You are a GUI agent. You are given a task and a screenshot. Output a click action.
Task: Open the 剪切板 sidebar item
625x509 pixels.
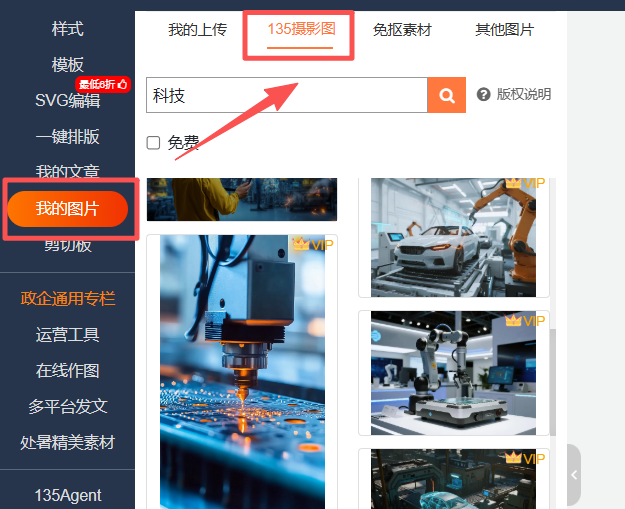(67, 246)
